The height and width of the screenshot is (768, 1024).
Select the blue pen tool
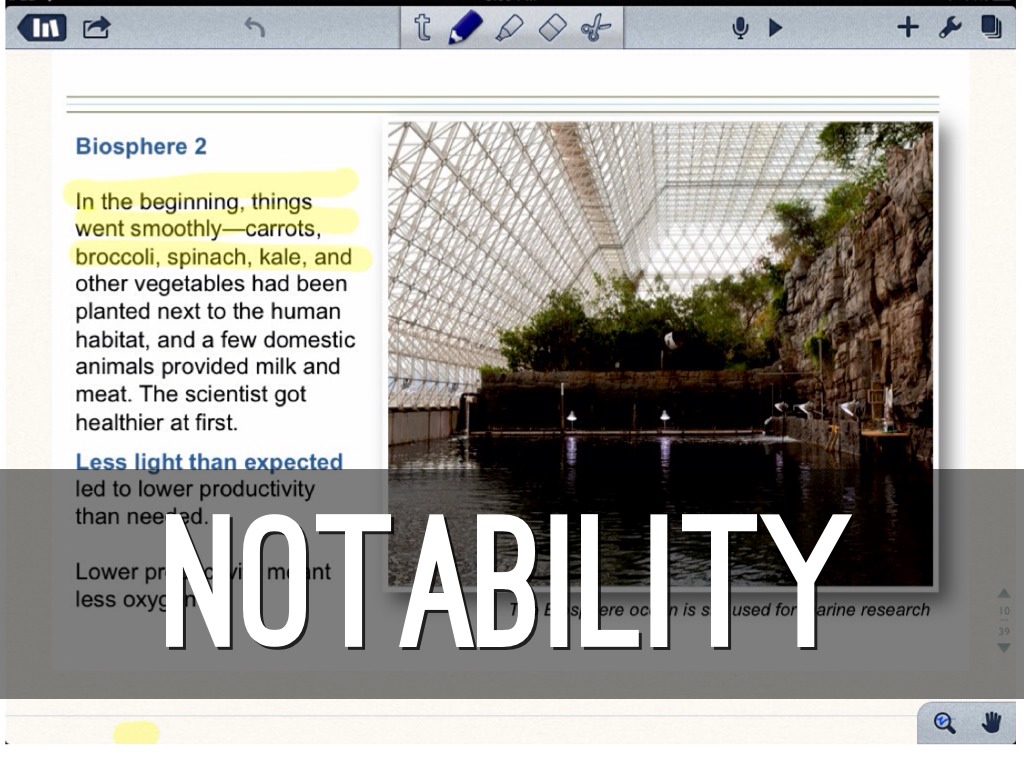[464, 27]
